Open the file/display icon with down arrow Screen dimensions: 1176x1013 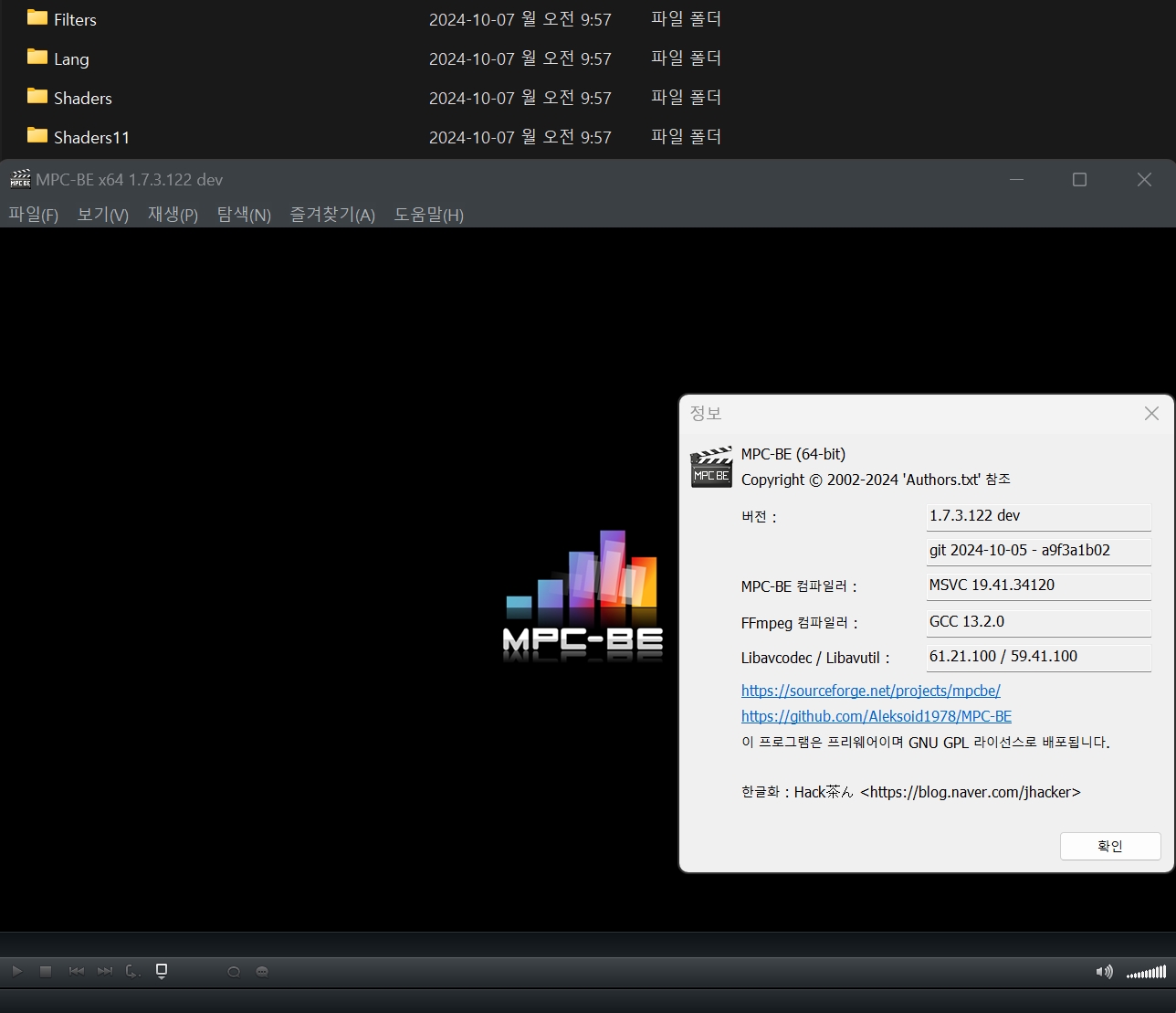tap(162, 971)
